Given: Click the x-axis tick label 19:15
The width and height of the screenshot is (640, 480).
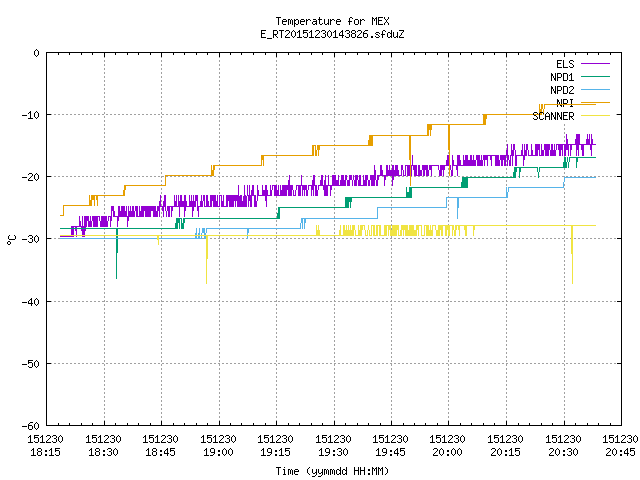Looking at the screenshot, I should (x=276, y=452).
